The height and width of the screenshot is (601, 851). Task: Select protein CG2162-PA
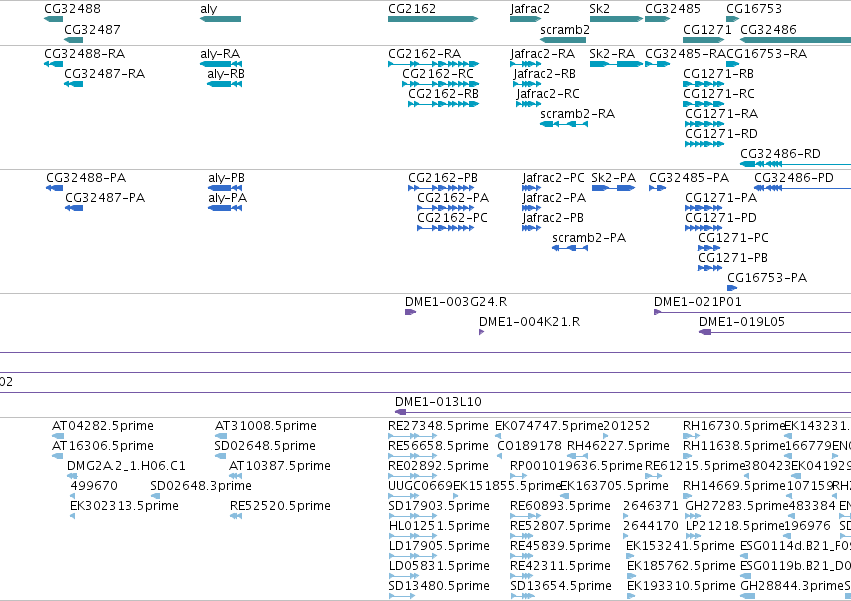tap(446, 208)
